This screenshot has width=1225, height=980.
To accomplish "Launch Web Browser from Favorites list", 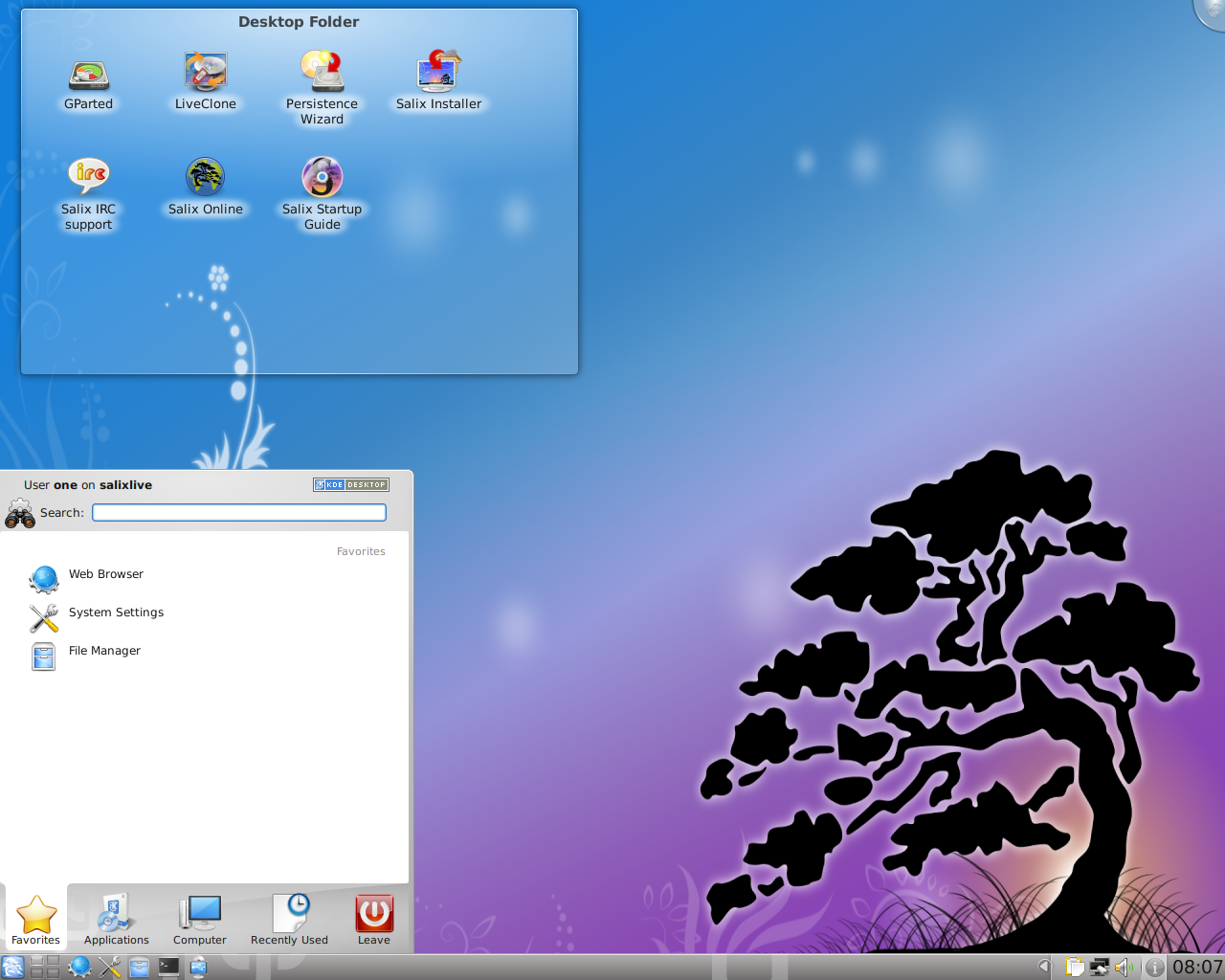I will tap(206, 579).
